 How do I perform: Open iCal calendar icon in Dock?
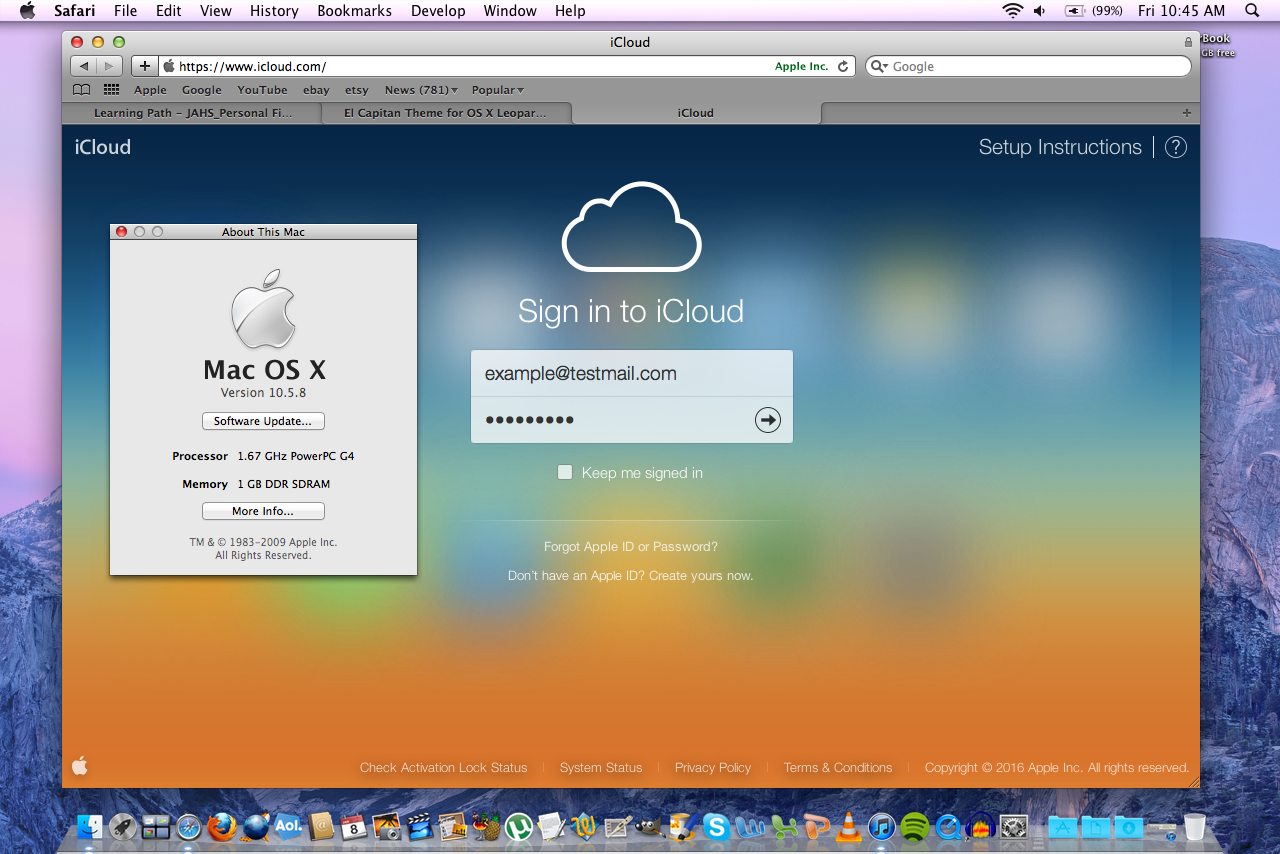tap(354, 826)
